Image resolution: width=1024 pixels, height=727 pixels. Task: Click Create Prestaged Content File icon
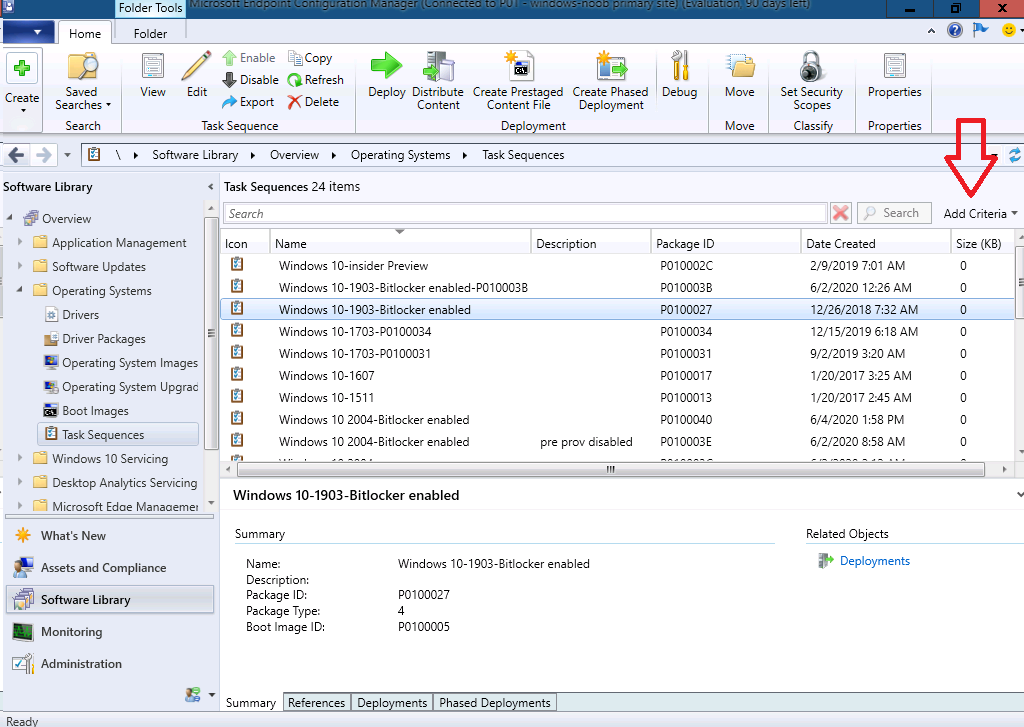tap(519, 66)
